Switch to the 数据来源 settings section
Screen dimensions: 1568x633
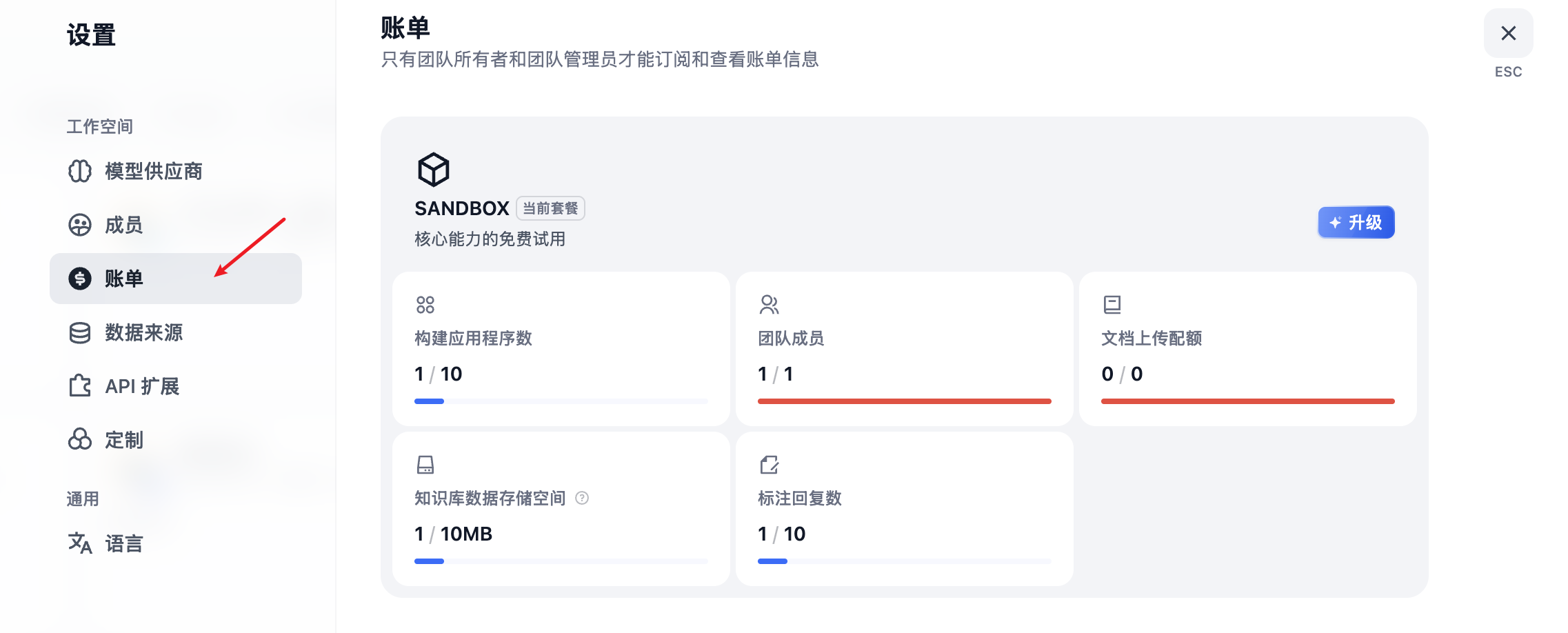click(x=143, y=332)
